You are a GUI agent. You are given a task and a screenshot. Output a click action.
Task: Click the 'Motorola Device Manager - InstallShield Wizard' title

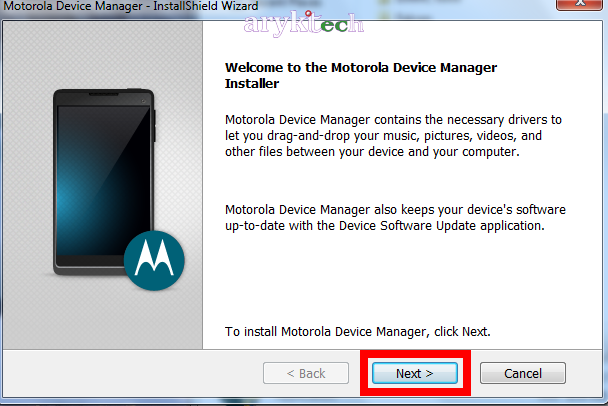(131, 6)
